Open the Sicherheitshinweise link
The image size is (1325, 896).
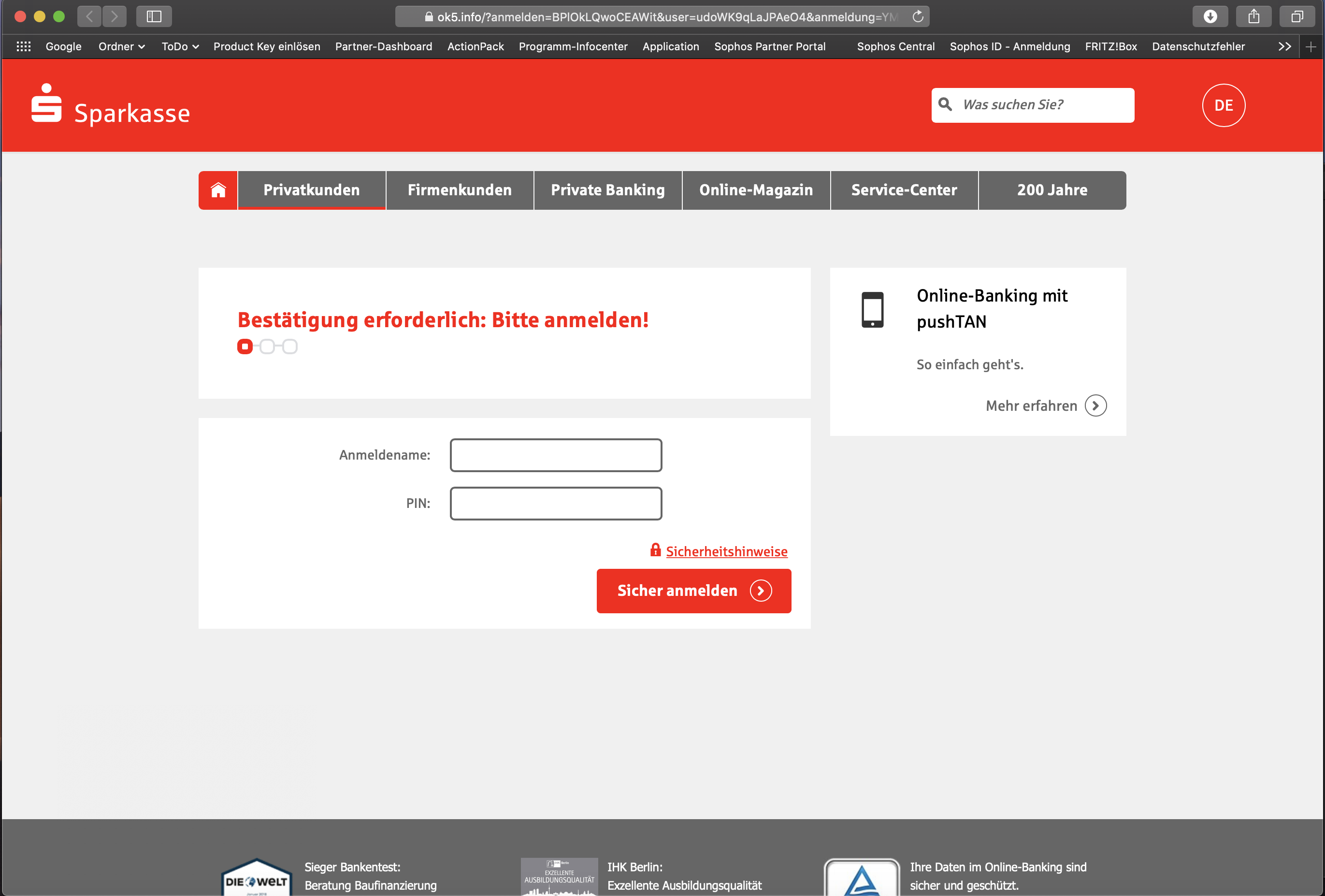(726, 551)
